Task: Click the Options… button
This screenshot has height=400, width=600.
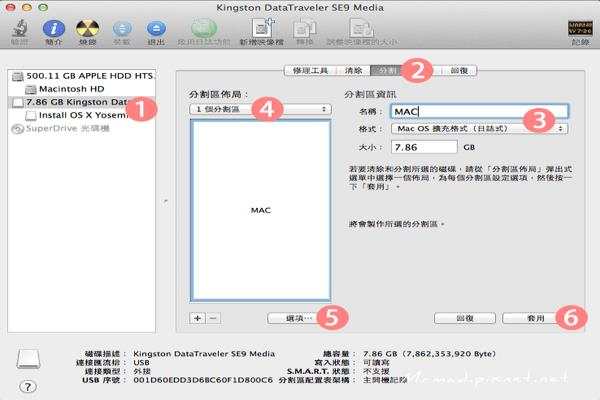Action: click(x=298, y=318)
